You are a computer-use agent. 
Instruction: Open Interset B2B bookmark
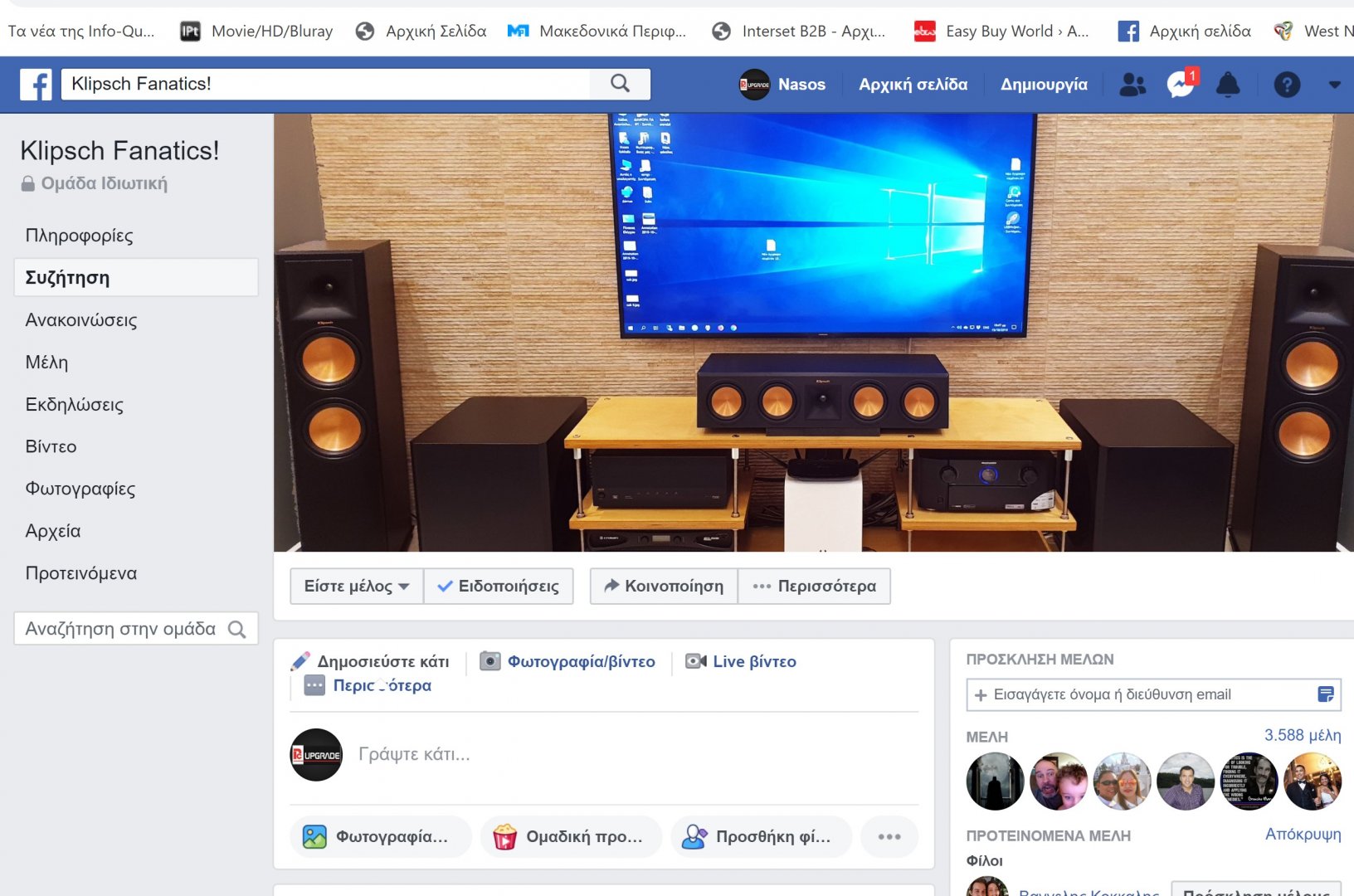click(x=799, y=32)
